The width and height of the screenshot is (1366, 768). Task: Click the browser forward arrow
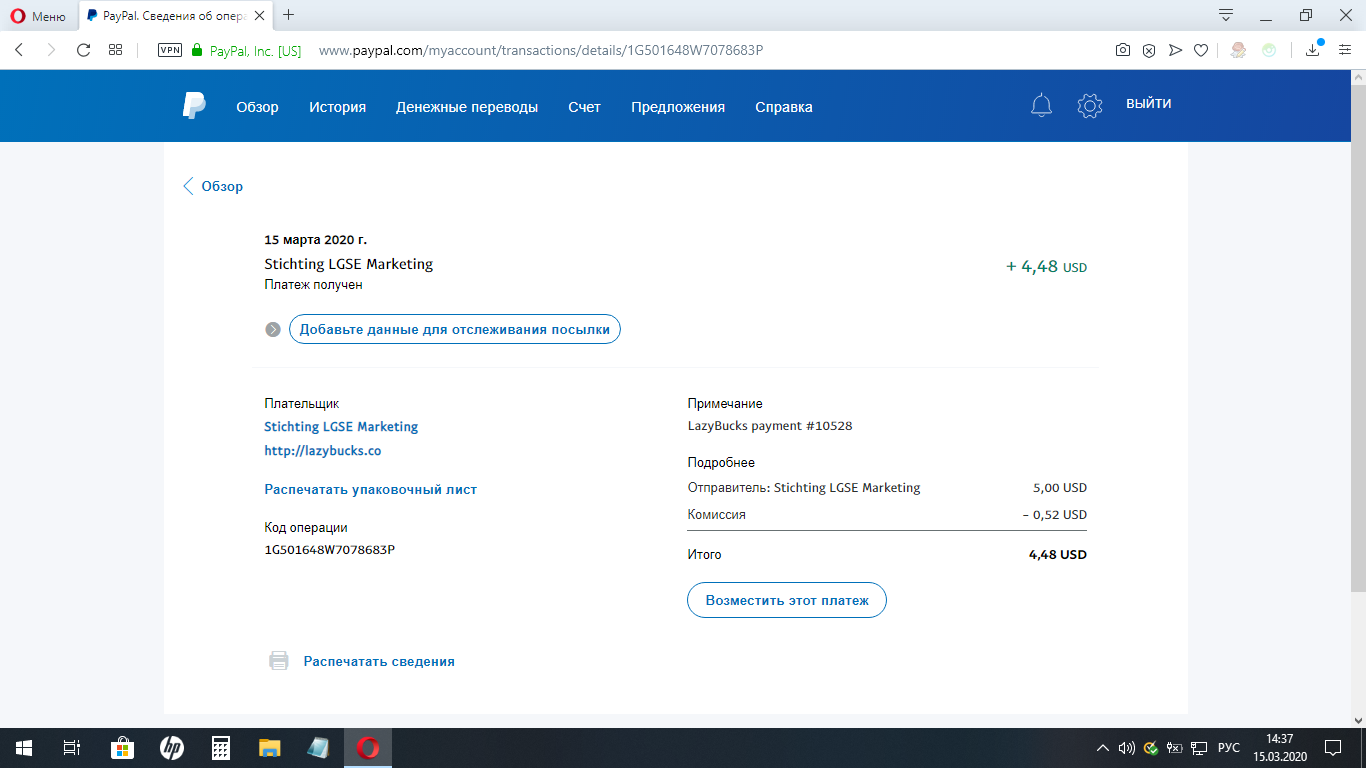point(51,50)
